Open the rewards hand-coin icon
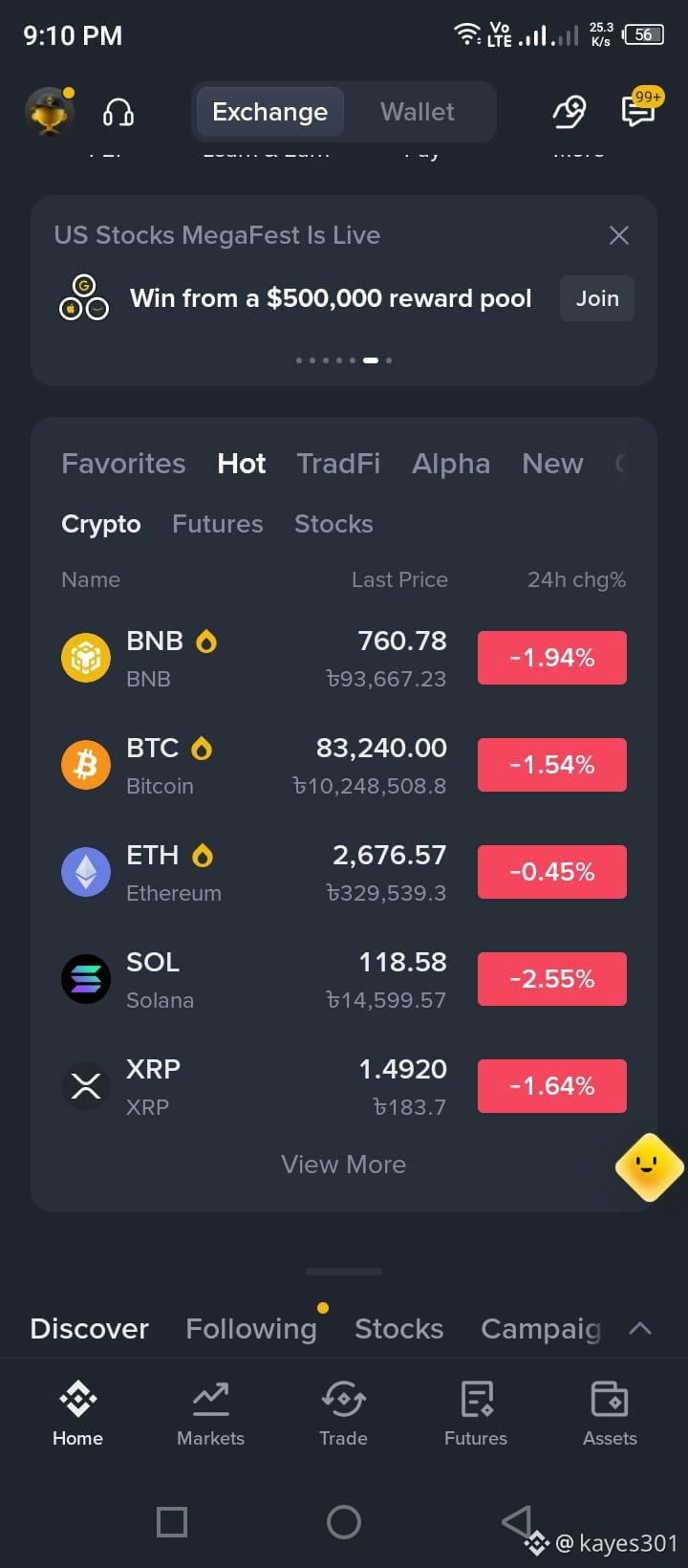This screenshot has width=688, height=1568. point(570,112)
